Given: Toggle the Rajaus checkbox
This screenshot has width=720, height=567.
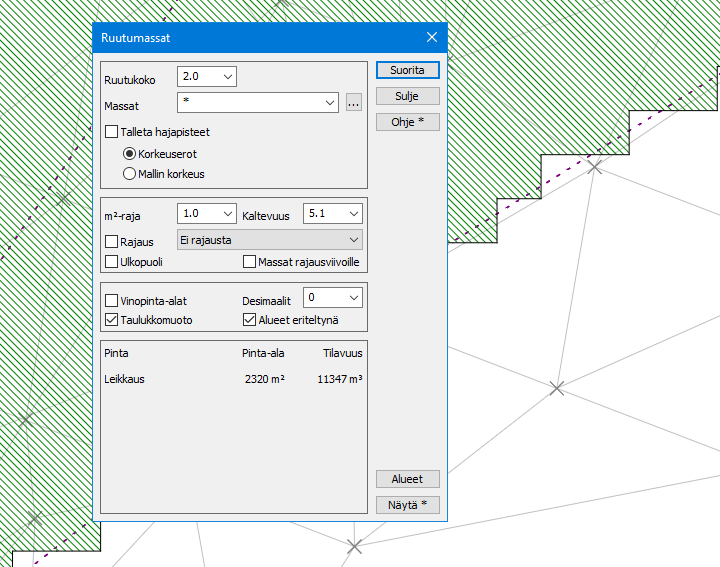Looking at the screenshot, I should click(111, 241).
